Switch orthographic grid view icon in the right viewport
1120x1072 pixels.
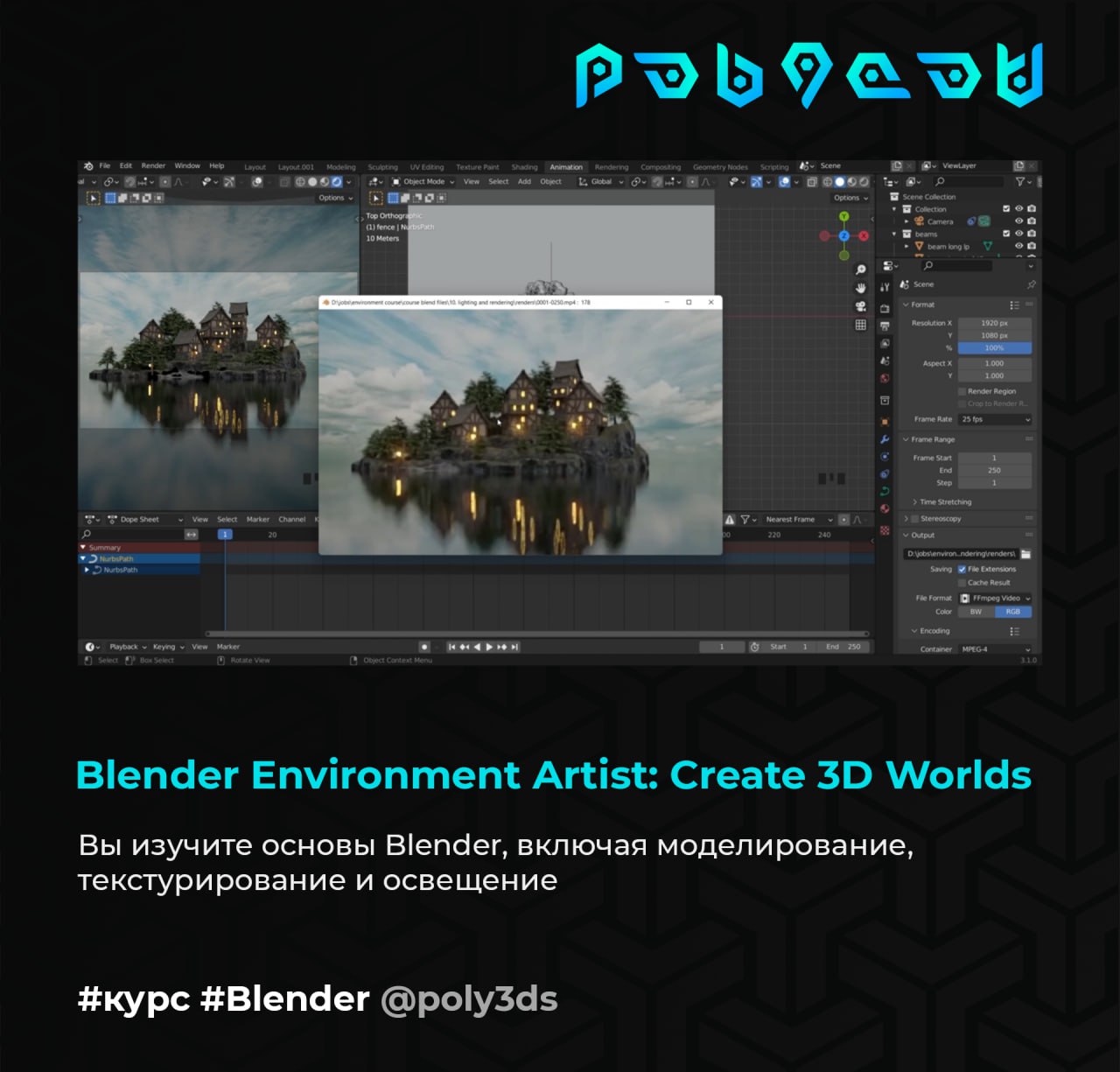pyautogui.click(x=861, y=325)
